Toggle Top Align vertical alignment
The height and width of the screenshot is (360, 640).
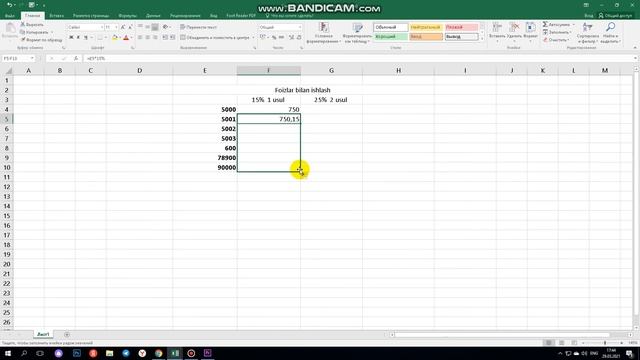point(140,27)
